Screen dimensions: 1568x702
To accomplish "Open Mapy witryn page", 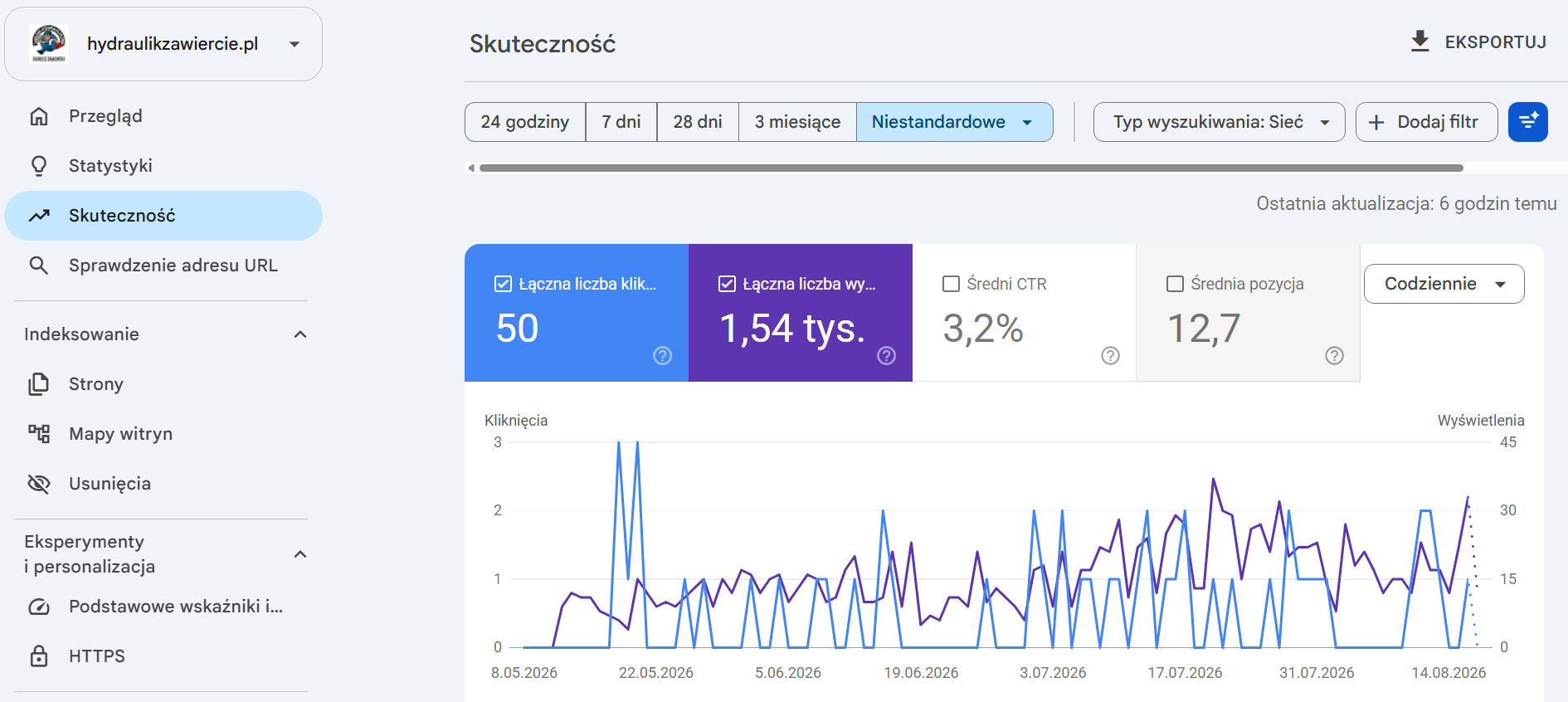I will (163, 434).
